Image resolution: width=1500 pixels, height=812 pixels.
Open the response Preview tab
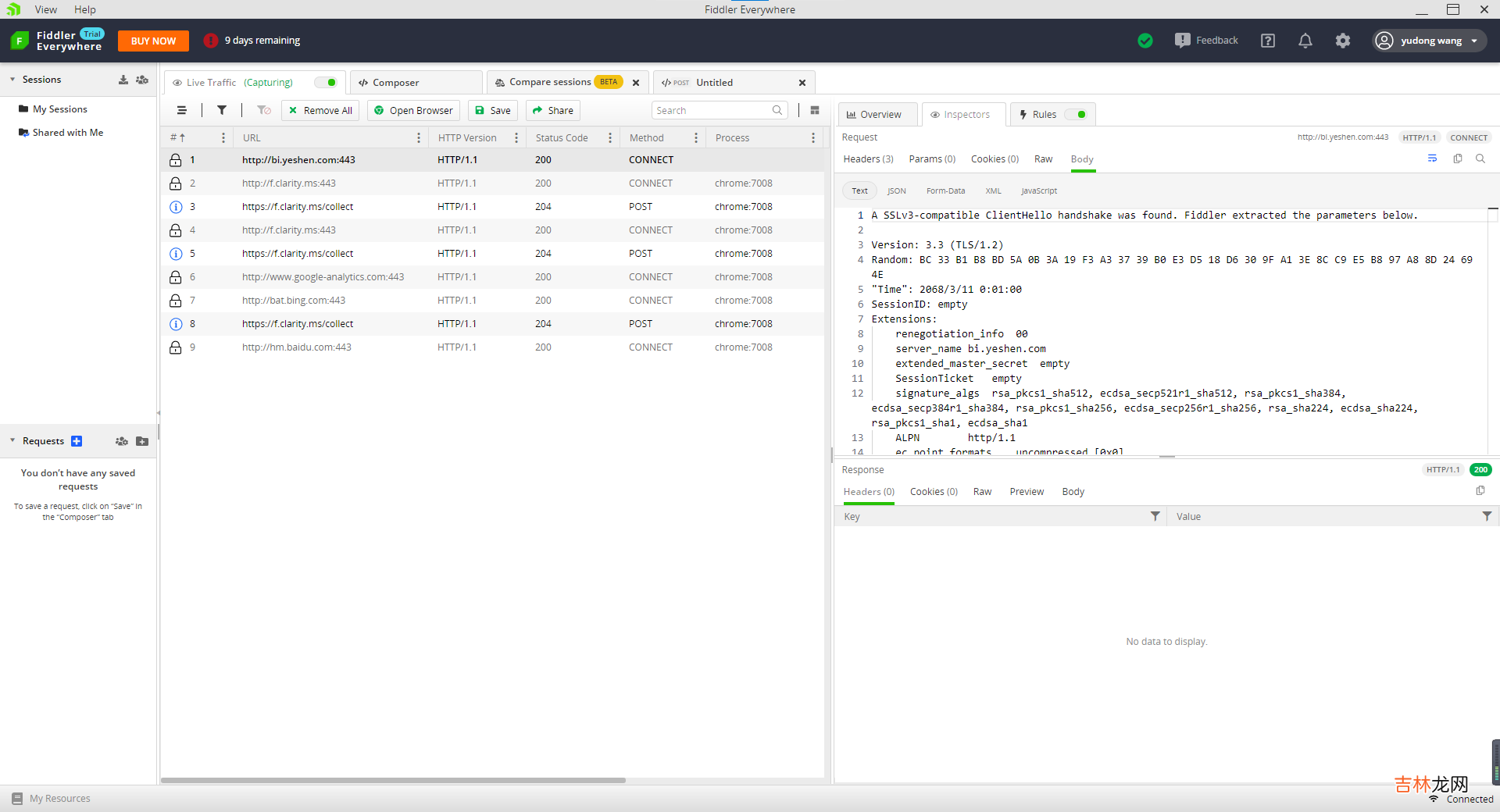(x=1027, y=491)
